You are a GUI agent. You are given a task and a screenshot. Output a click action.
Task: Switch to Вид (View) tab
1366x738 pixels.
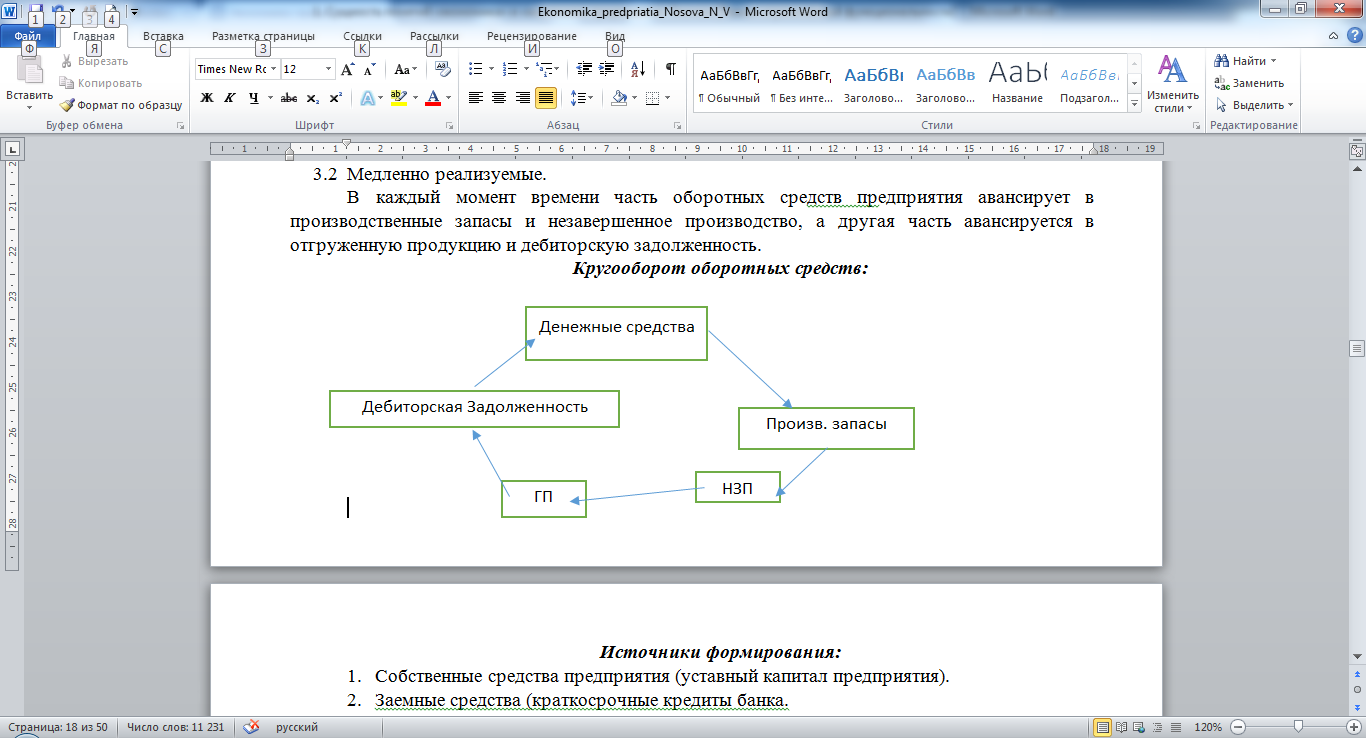[x=615, y=36]
